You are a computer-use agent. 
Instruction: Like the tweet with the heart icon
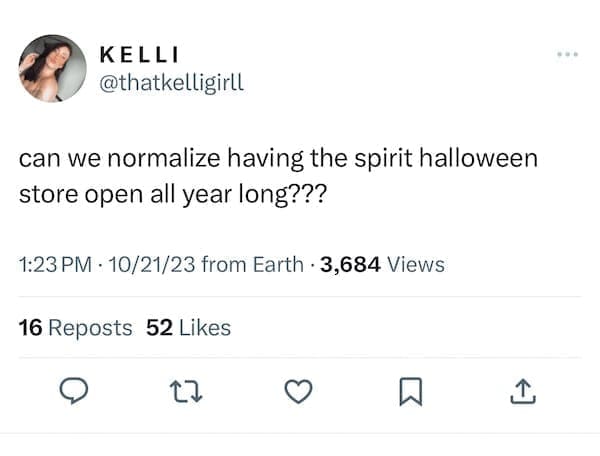click(x=294, y=393)
